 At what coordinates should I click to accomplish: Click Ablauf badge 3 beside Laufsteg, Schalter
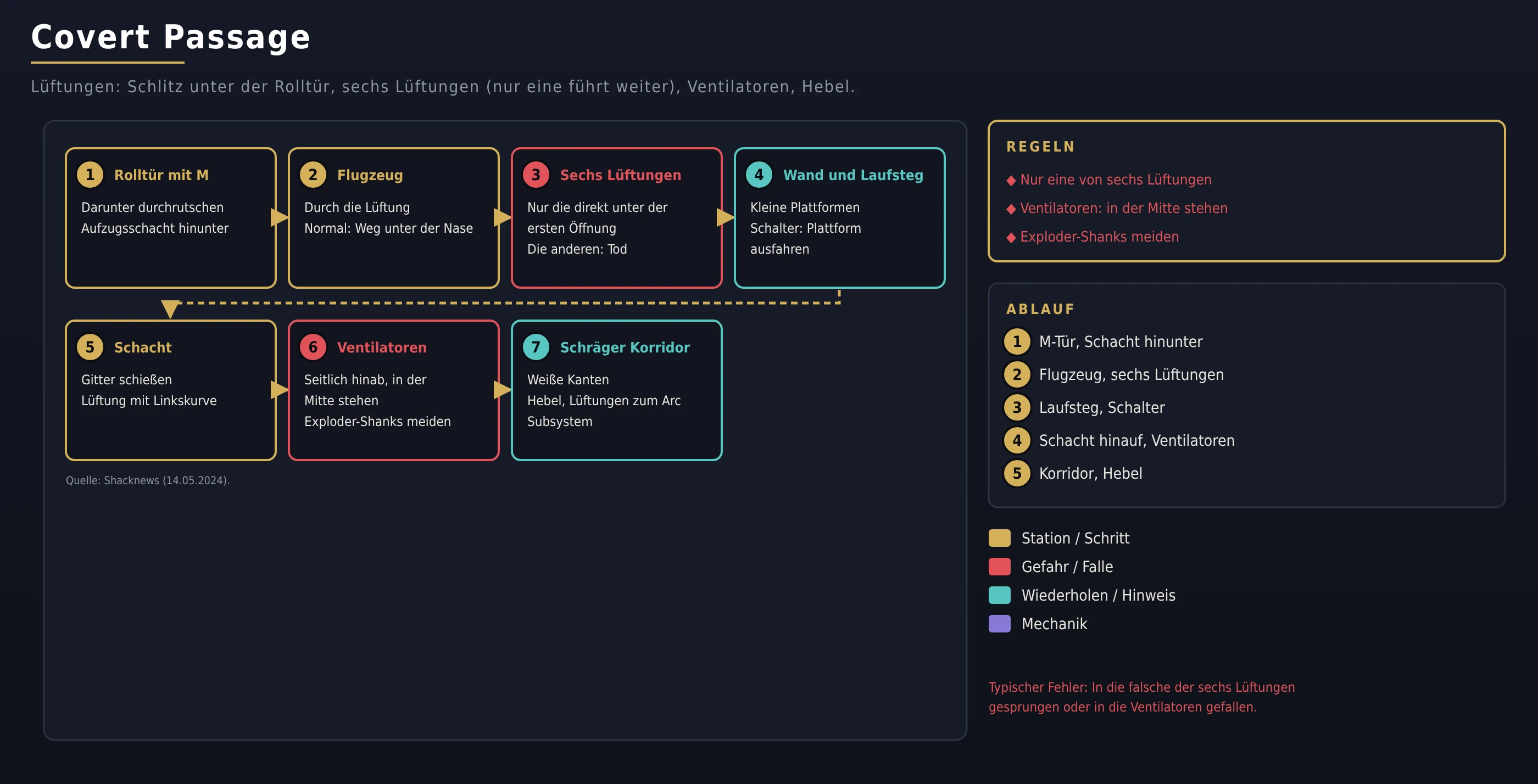click(x=1017, y=407)
